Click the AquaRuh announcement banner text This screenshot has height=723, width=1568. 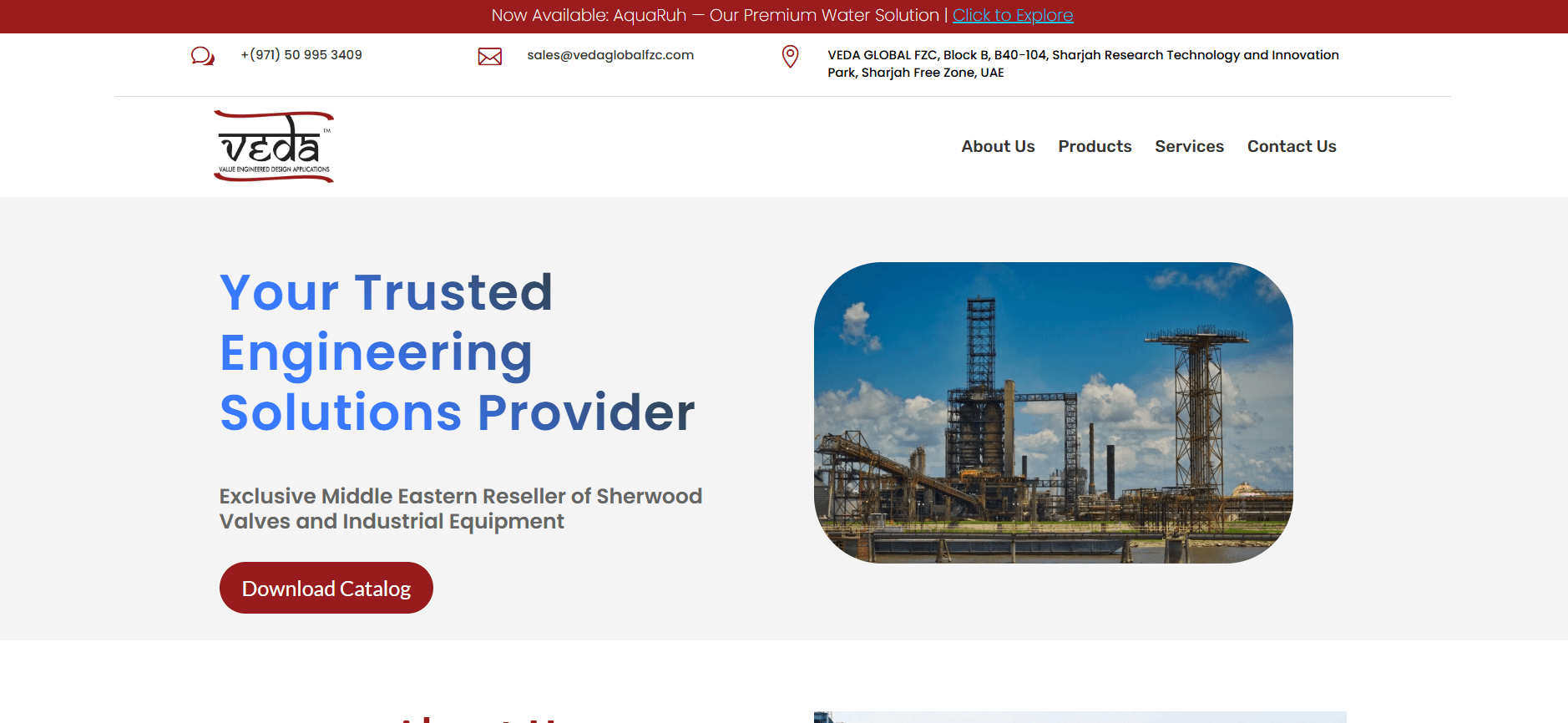click(716, 15)
